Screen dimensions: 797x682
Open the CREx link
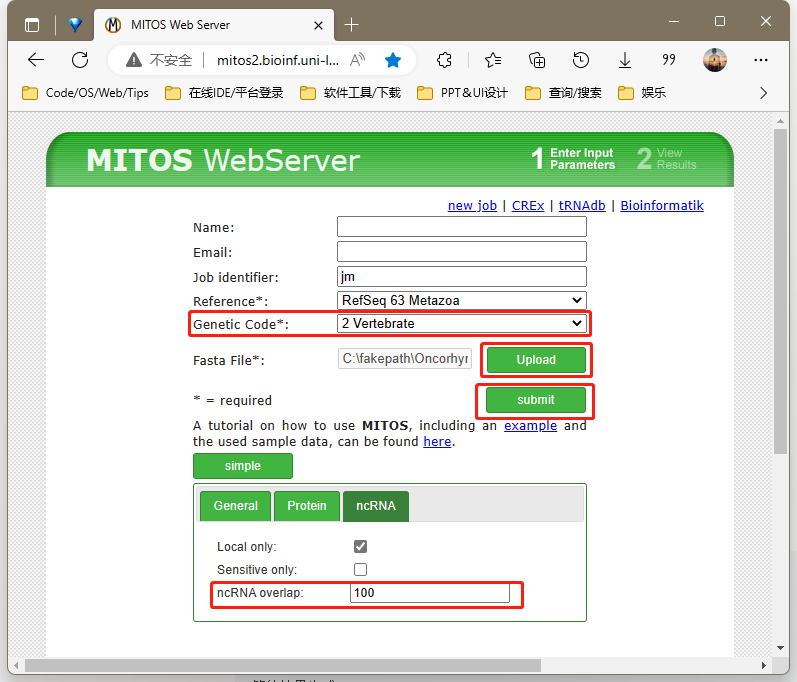point(528,205)
